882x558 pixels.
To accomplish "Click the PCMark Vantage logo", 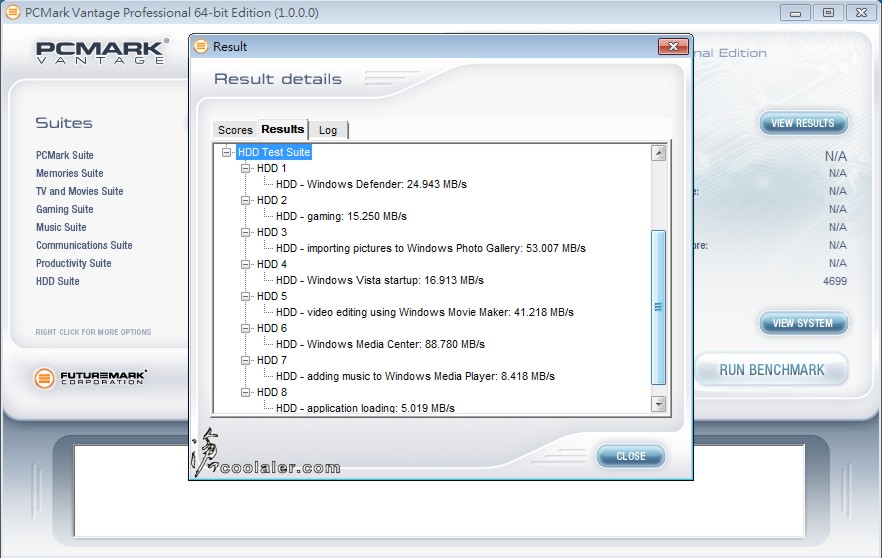I will pos(102,52).
